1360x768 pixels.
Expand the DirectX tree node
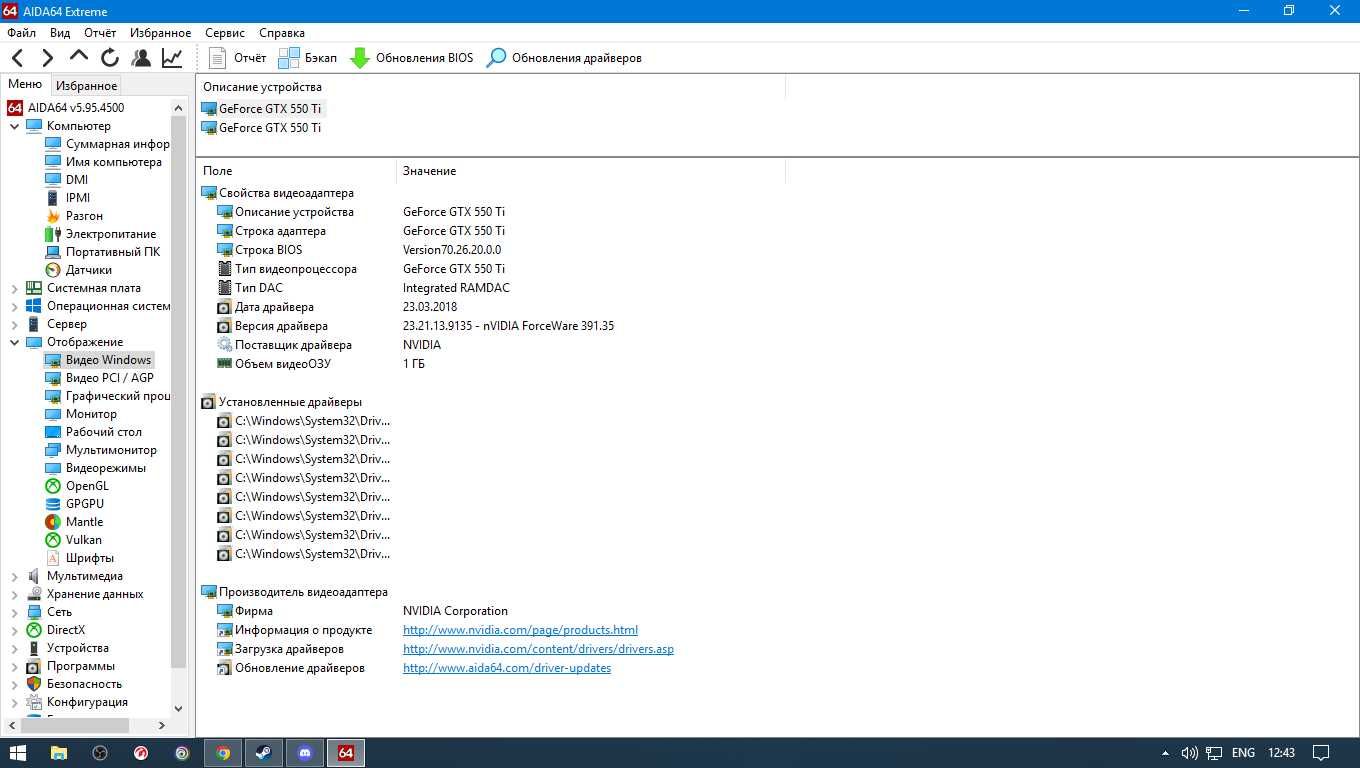[x=14, y=630]
